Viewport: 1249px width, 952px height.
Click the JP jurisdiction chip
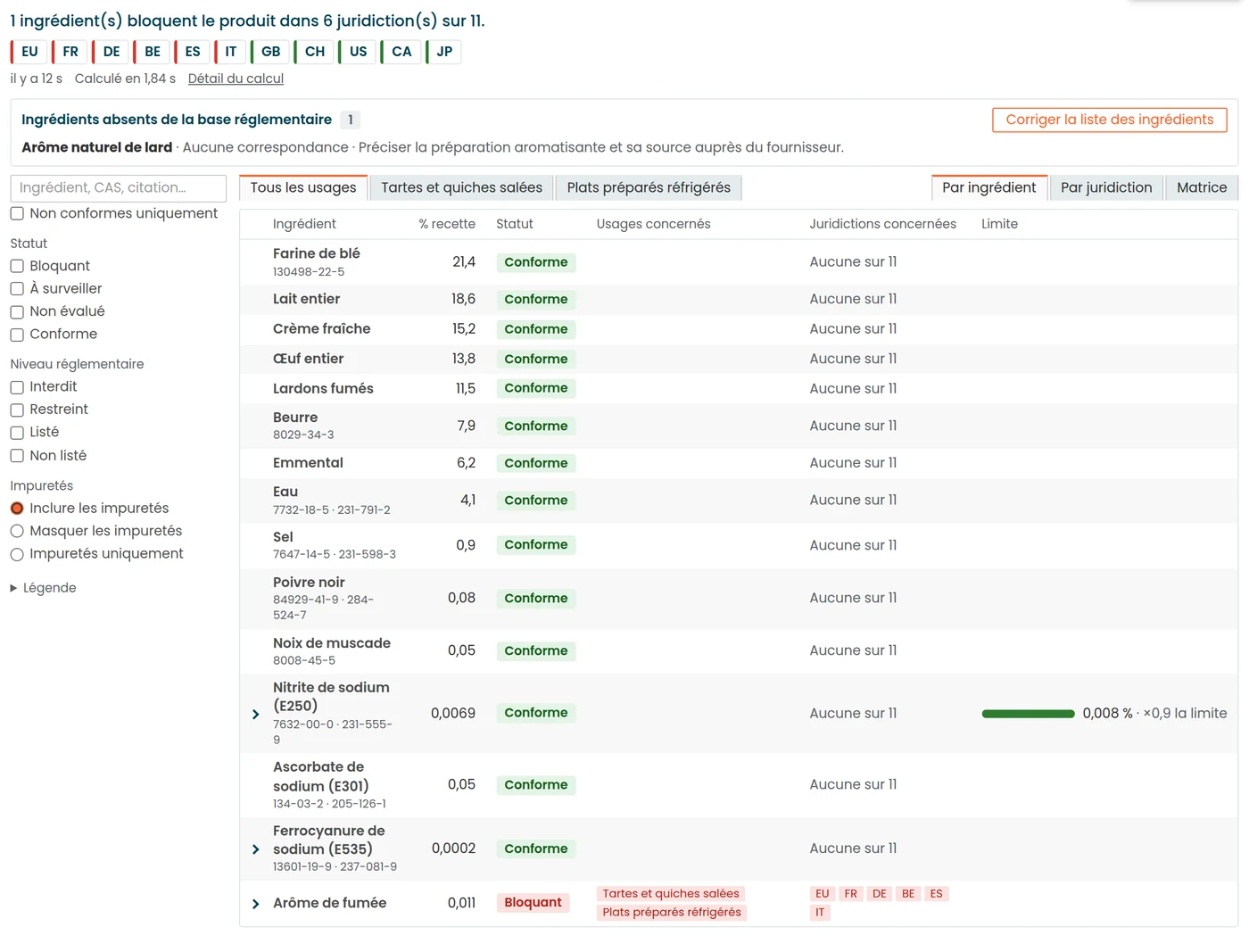click(x=443, y=52)
